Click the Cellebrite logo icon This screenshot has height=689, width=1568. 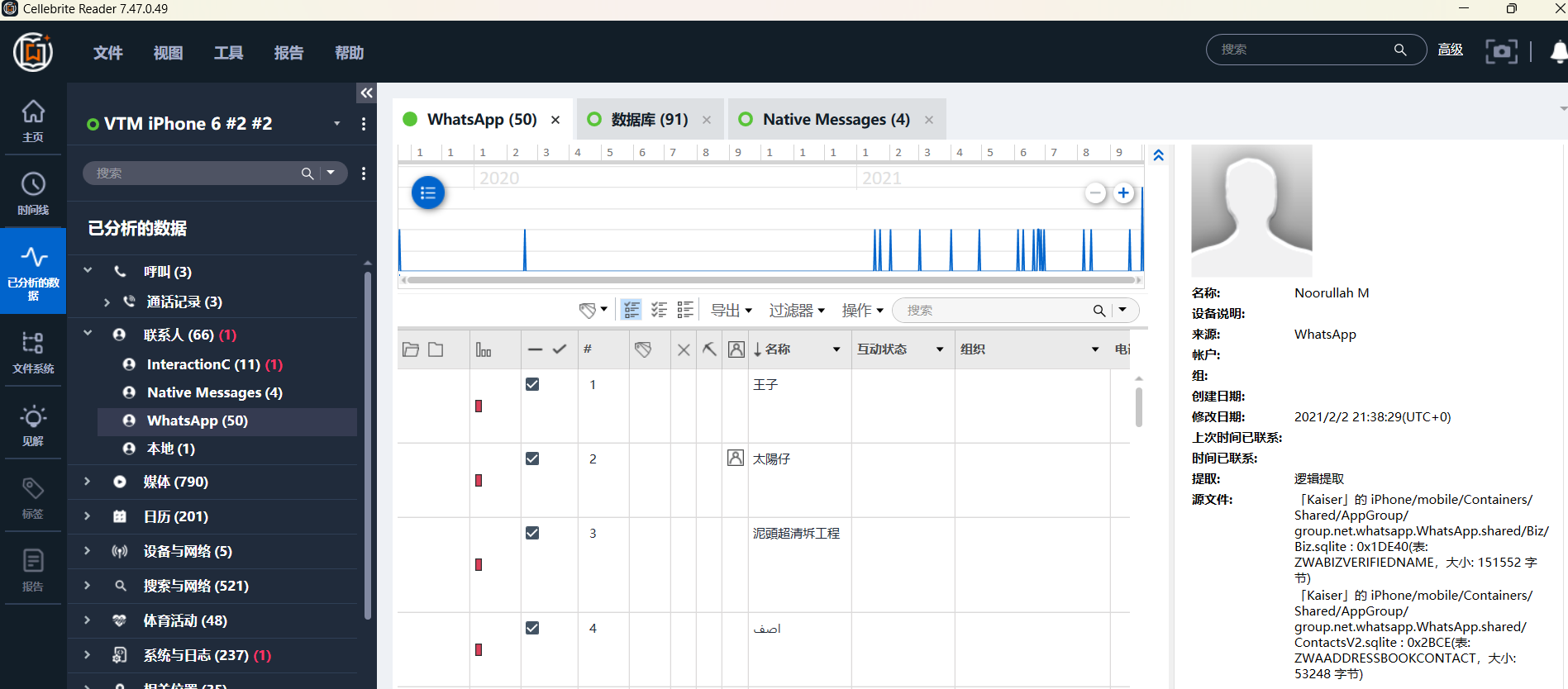point(33,52)
